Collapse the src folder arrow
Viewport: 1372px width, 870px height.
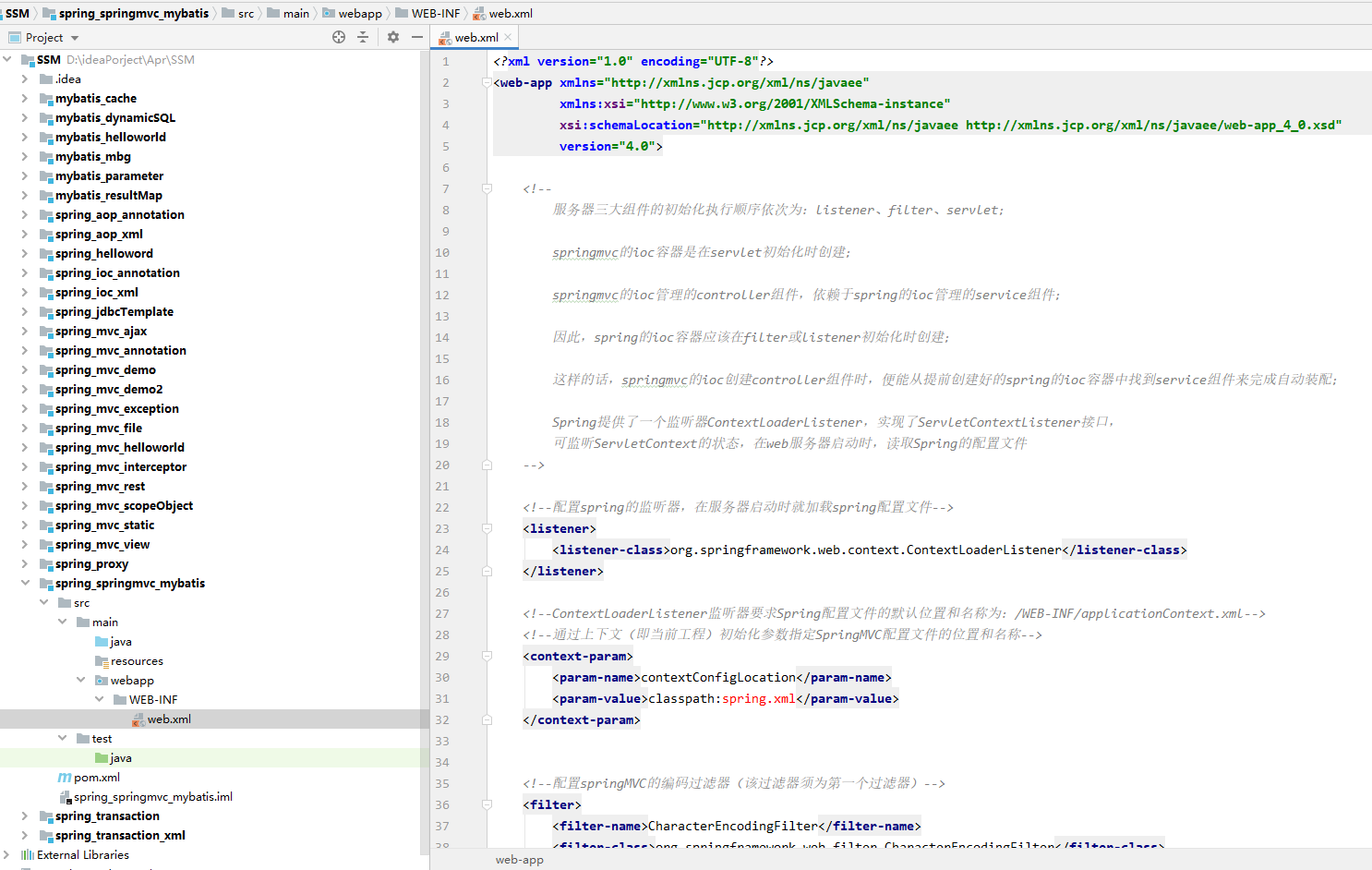pos(43,602)
